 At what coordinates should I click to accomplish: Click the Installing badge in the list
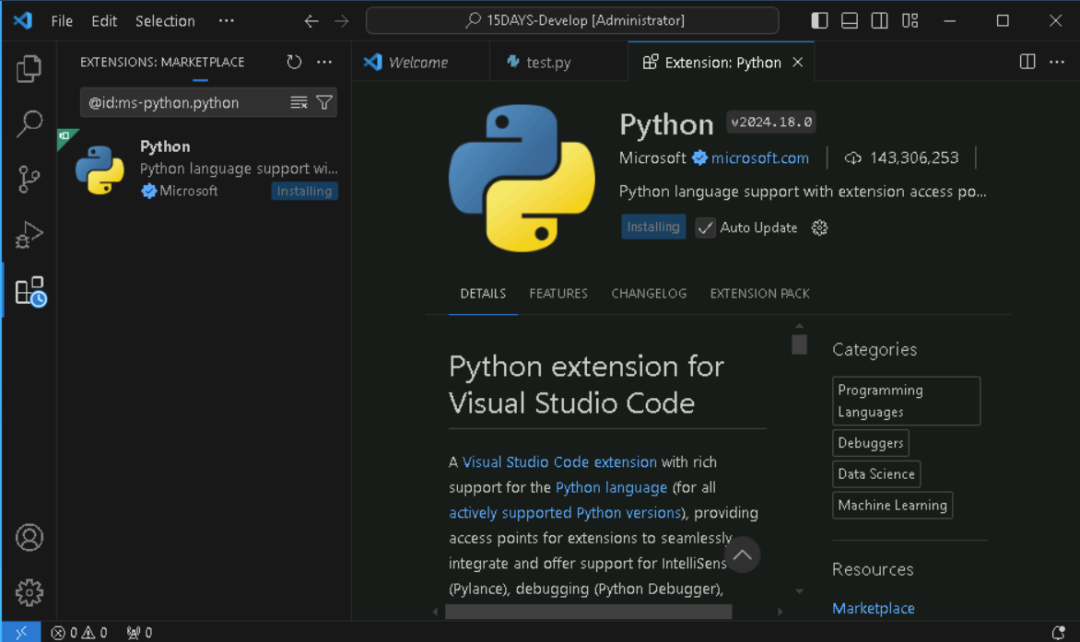click(304, 191)
